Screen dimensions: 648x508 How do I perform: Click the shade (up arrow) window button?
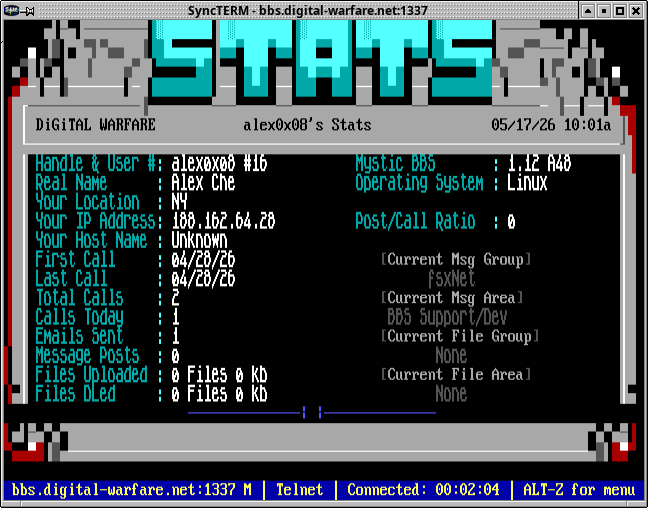point(588,10)
